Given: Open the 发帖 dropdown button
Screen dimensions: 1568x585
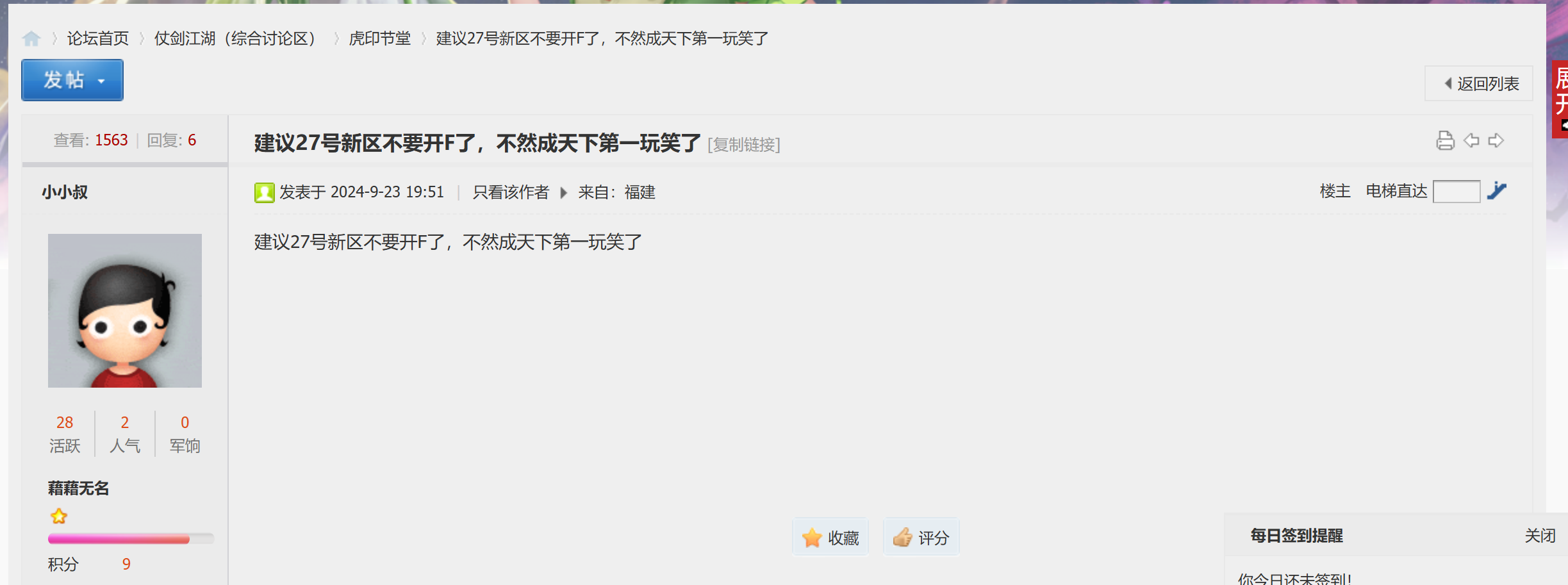Looking at the screenshot, I should pyautogui.click(x=72, y=80).
